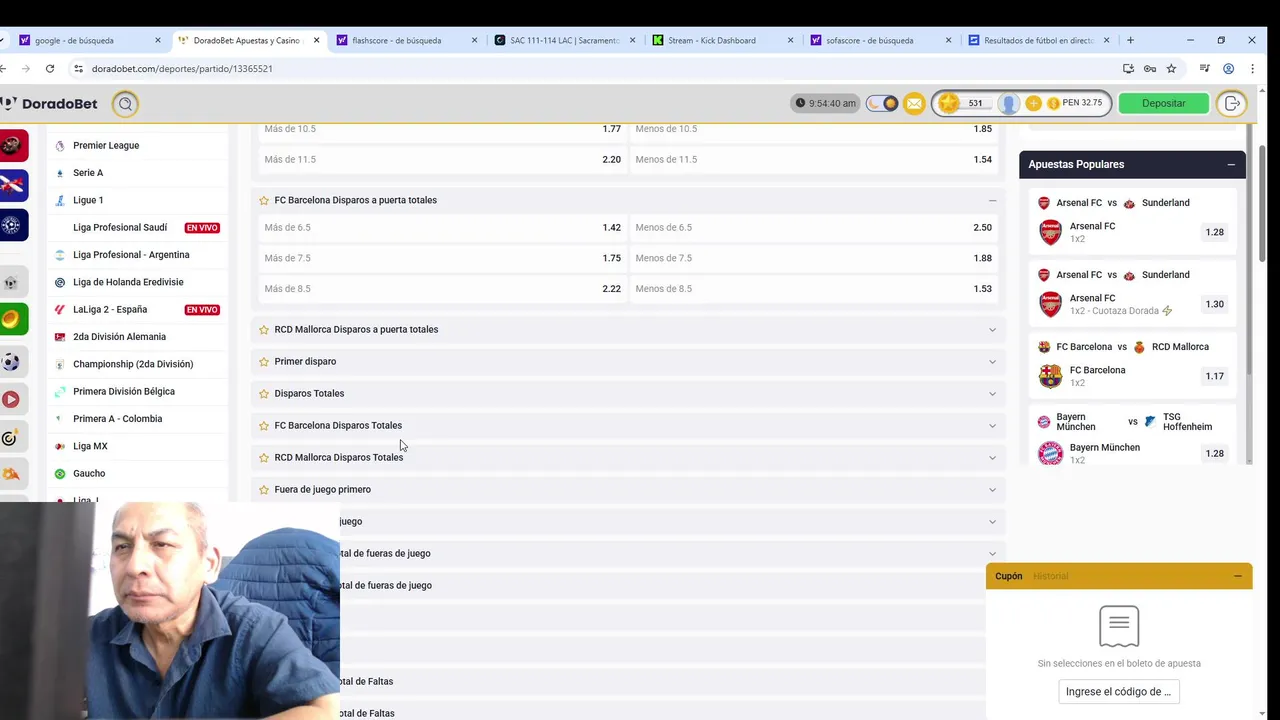The height and width of the screenshot is (720, 1280).
Task: Click the logout exit icon
Action: click(1233, 103)
